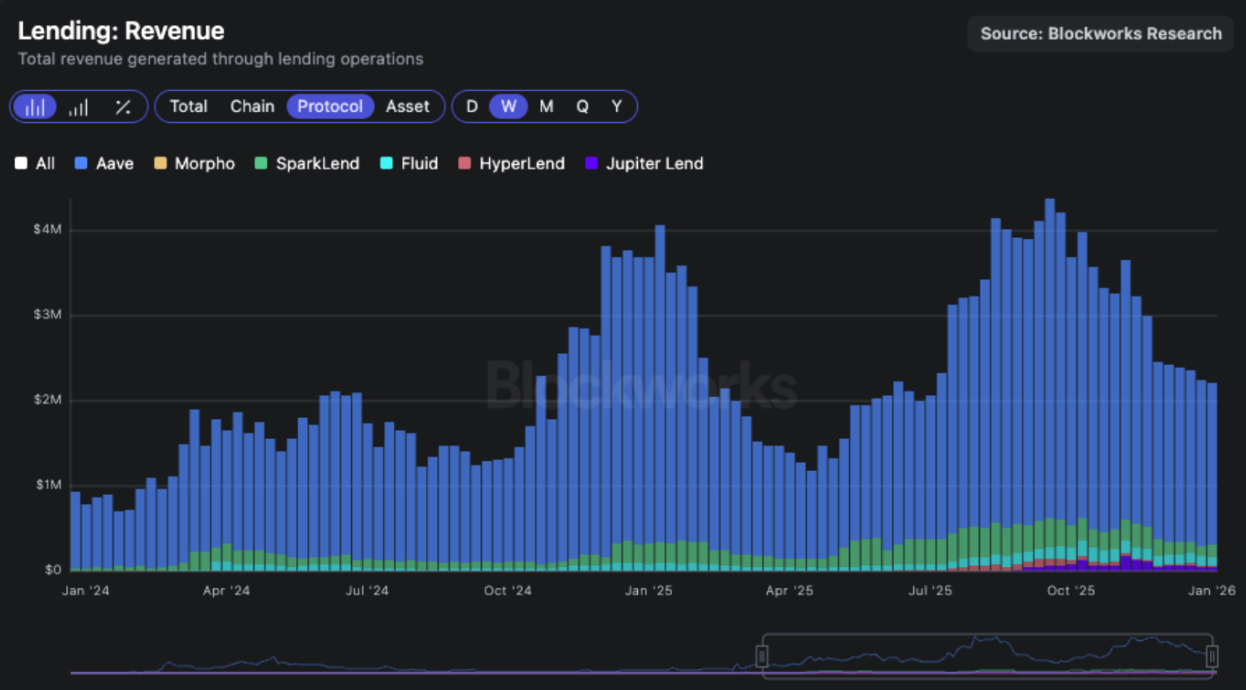Viewport: 1246px width, 690px height.
Task: Click the right handle of range slider
Action: pyautogui.click(x=1212, y=656)
